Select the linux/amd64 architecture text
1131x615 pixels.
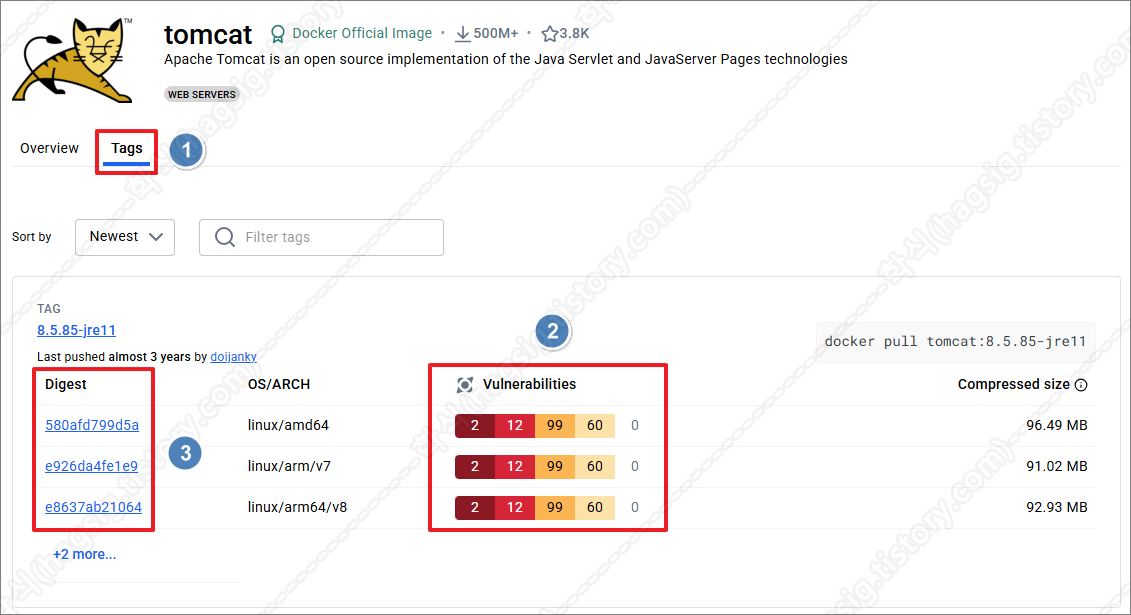[288, 425]
